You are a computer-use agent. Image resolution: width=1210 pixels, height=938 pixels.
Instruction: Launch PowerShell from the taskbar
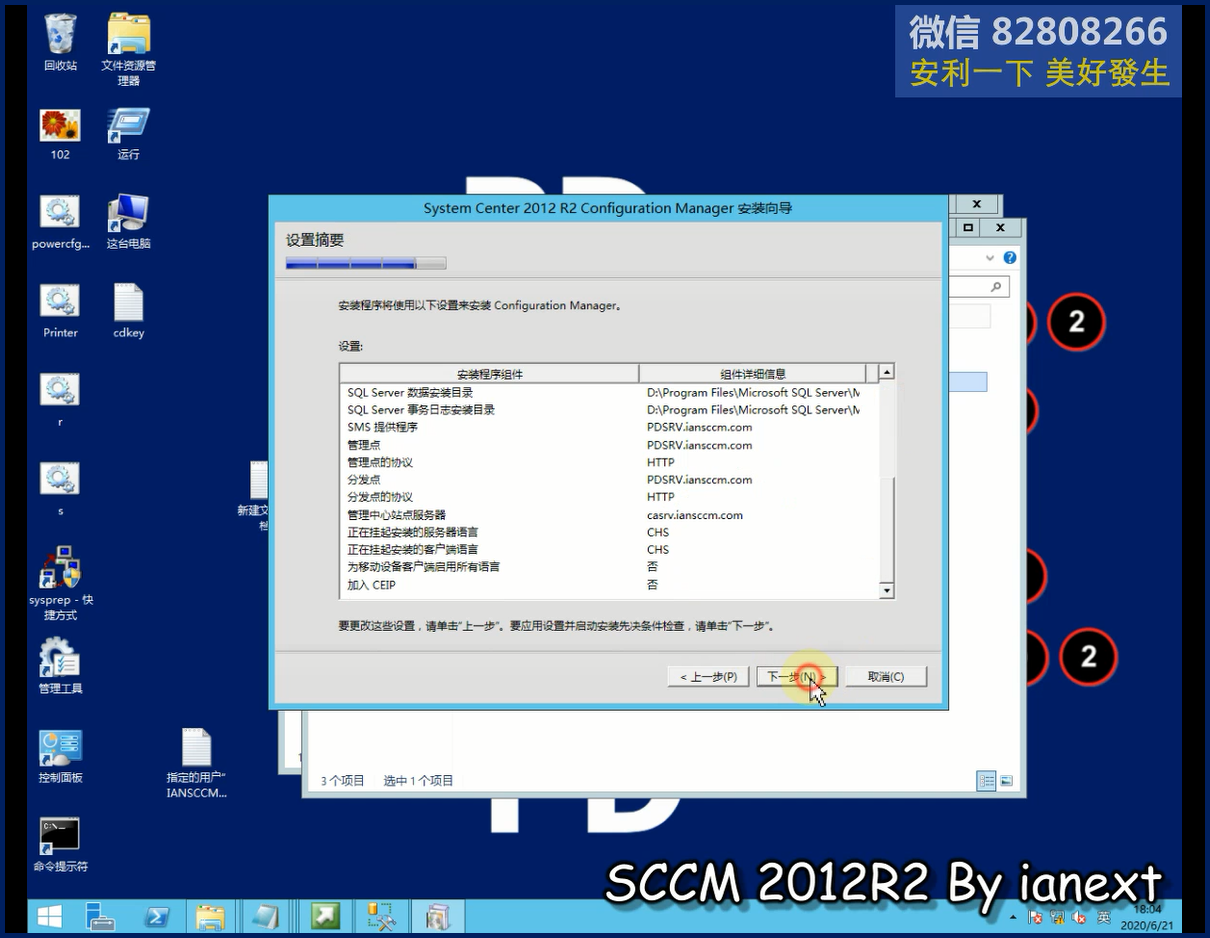[x=157, y=916]
